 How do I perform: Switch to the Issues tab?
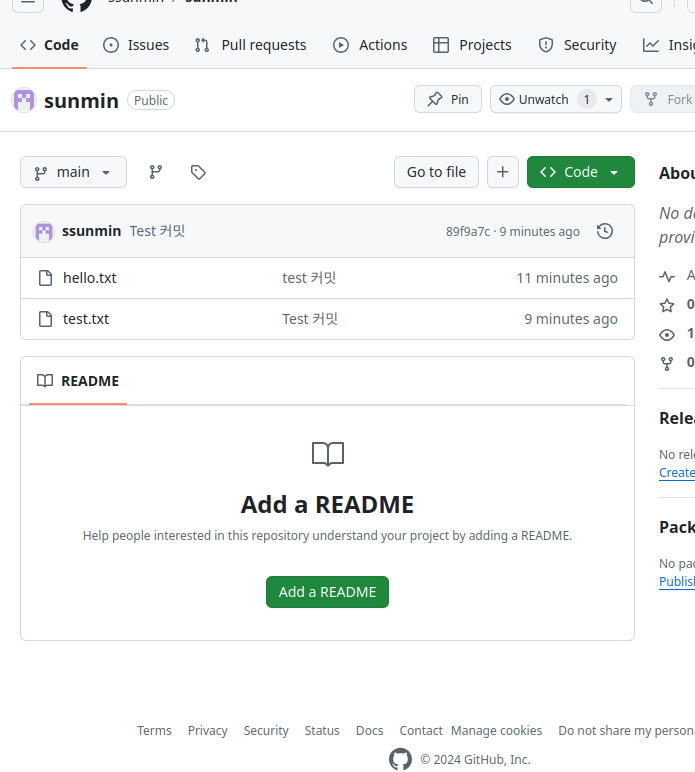point(136,45)
